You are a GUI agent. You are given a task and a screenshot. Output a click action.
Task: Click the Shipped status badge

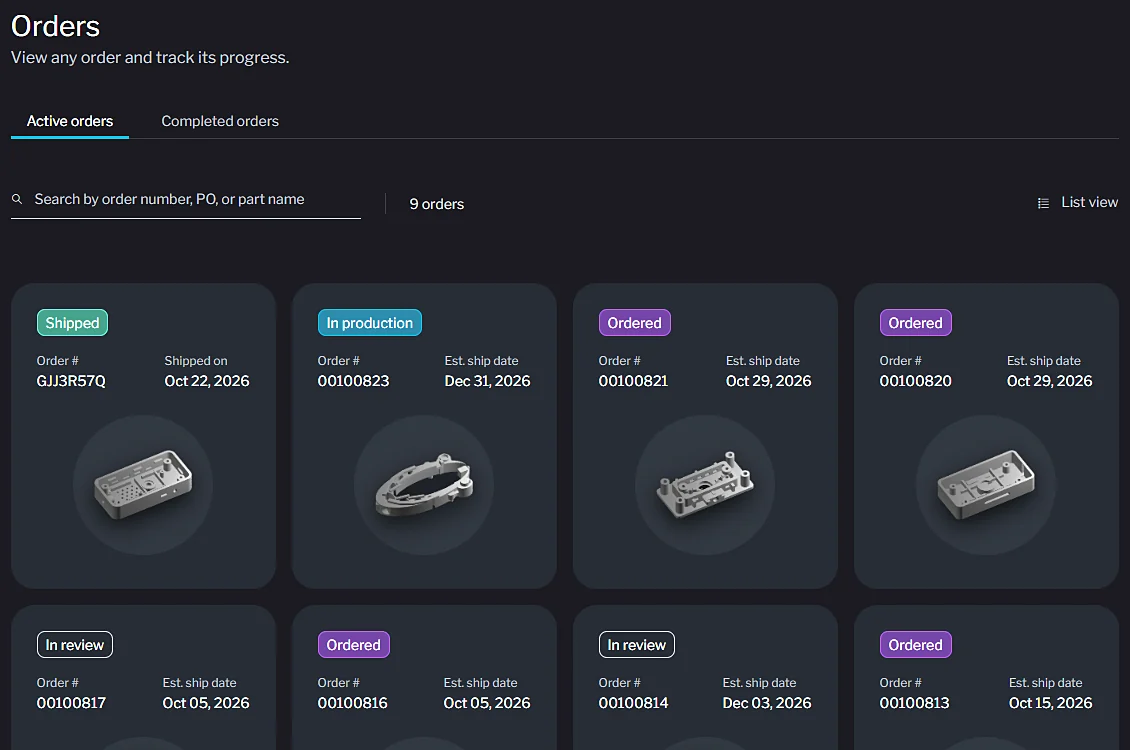72,323
